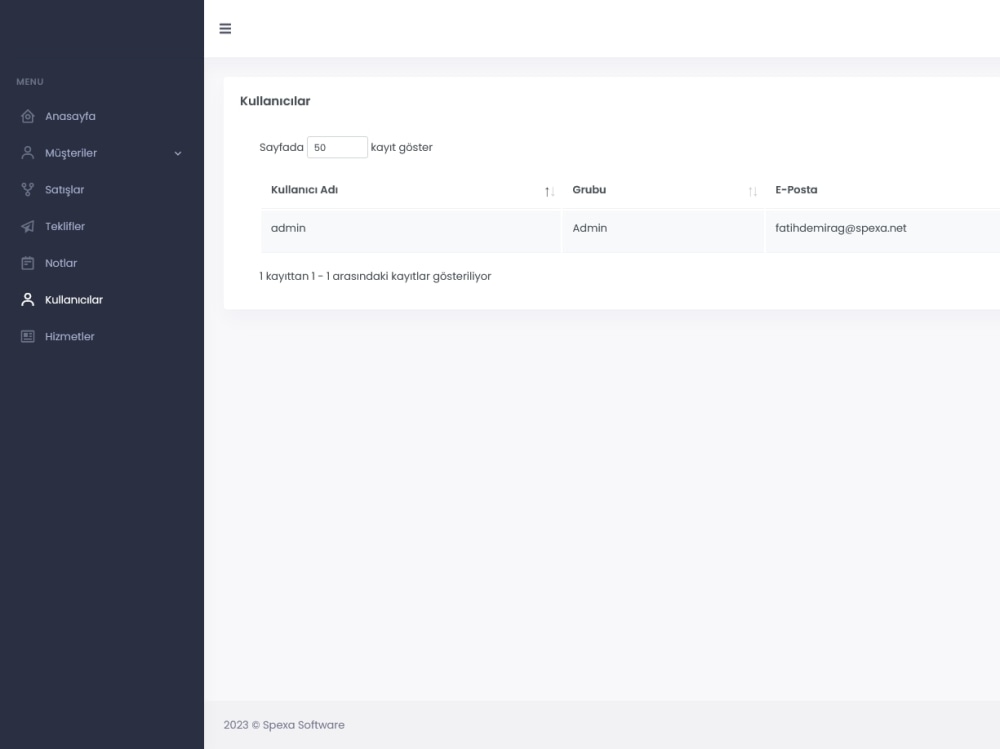
Task: Click the Anasayfa home icon
Action: pyautogui.click(x=27, y=116)
